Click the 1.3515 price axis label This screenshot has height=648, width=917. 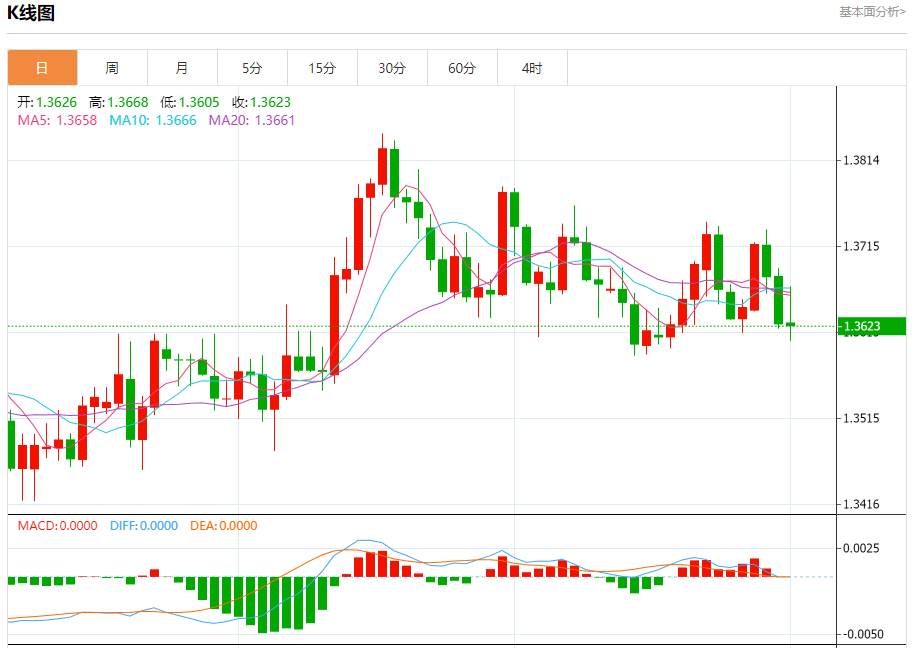pyautogui.click(x=861, y=418)
